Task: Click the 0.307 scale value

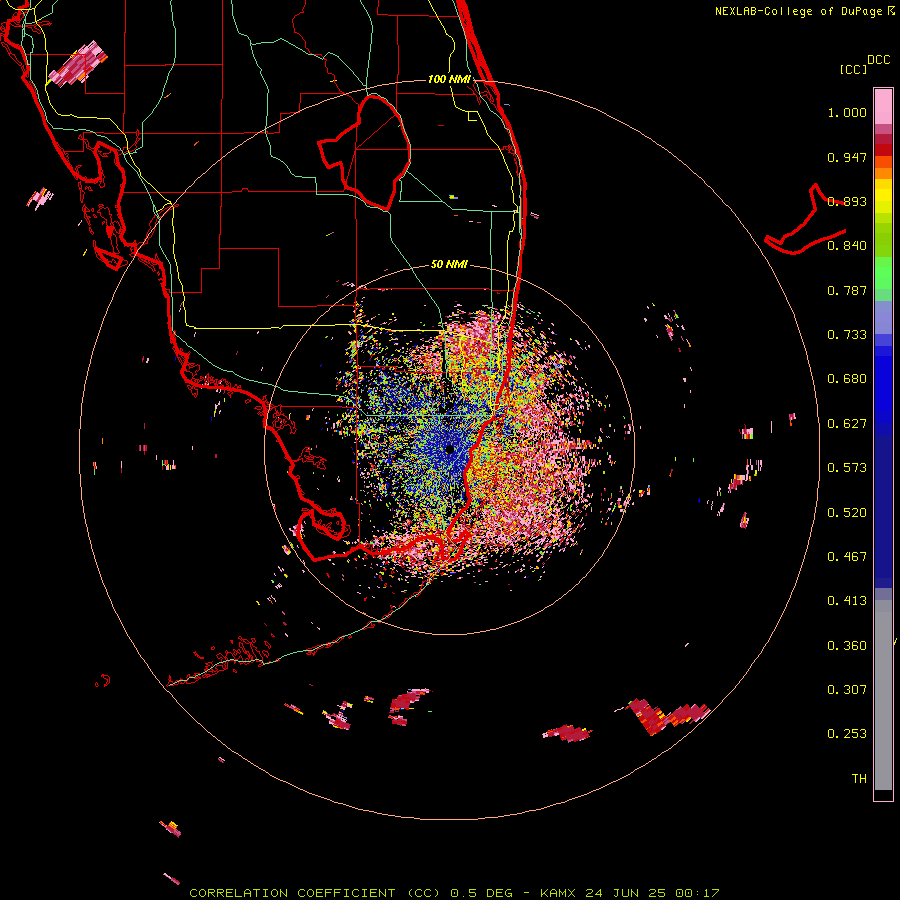Action: pyautogui.click(x=847, y=690)
